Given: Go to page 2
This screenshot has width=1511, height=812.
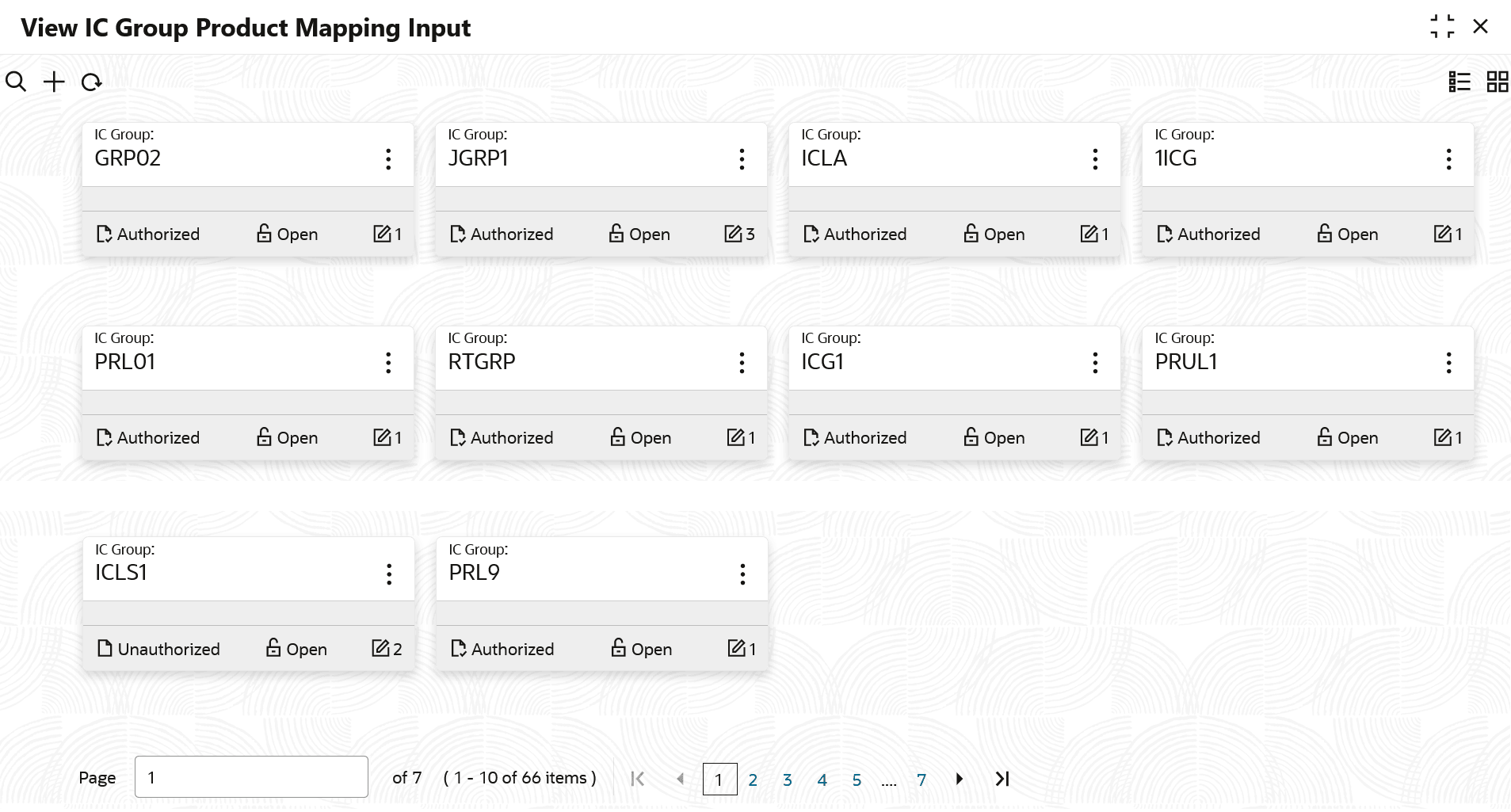Looking at the screenshot, I should tap(753, 780).
